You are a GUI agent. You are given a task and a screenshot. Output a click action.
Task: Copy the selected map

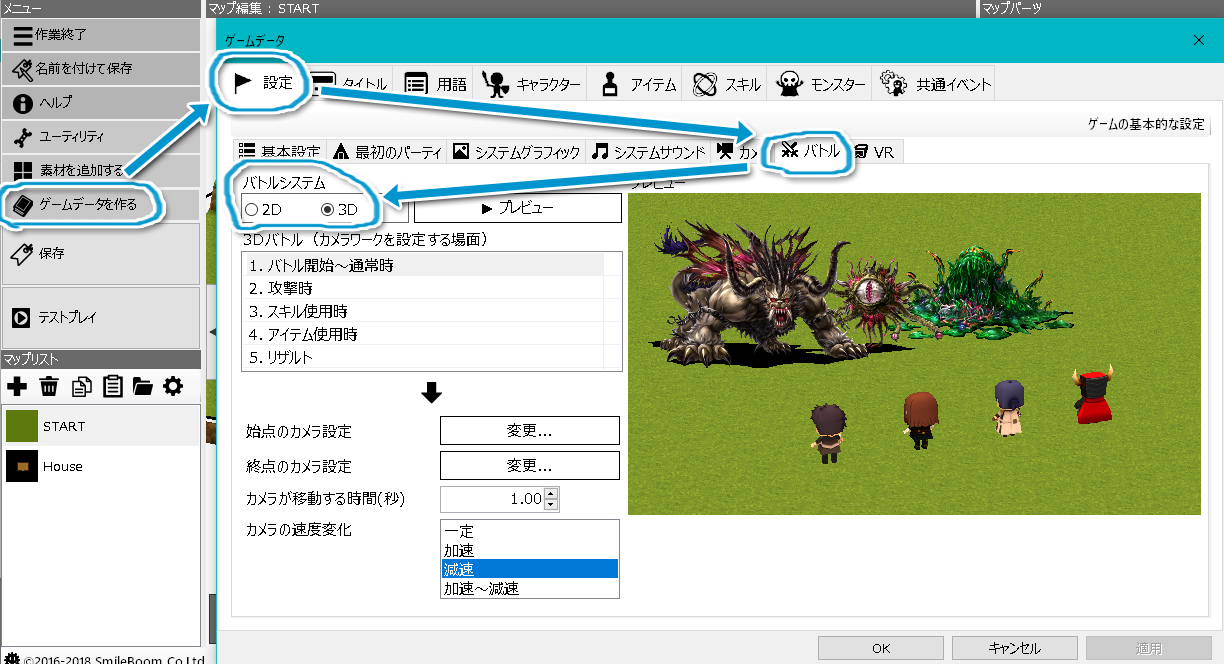coord(81,386)
